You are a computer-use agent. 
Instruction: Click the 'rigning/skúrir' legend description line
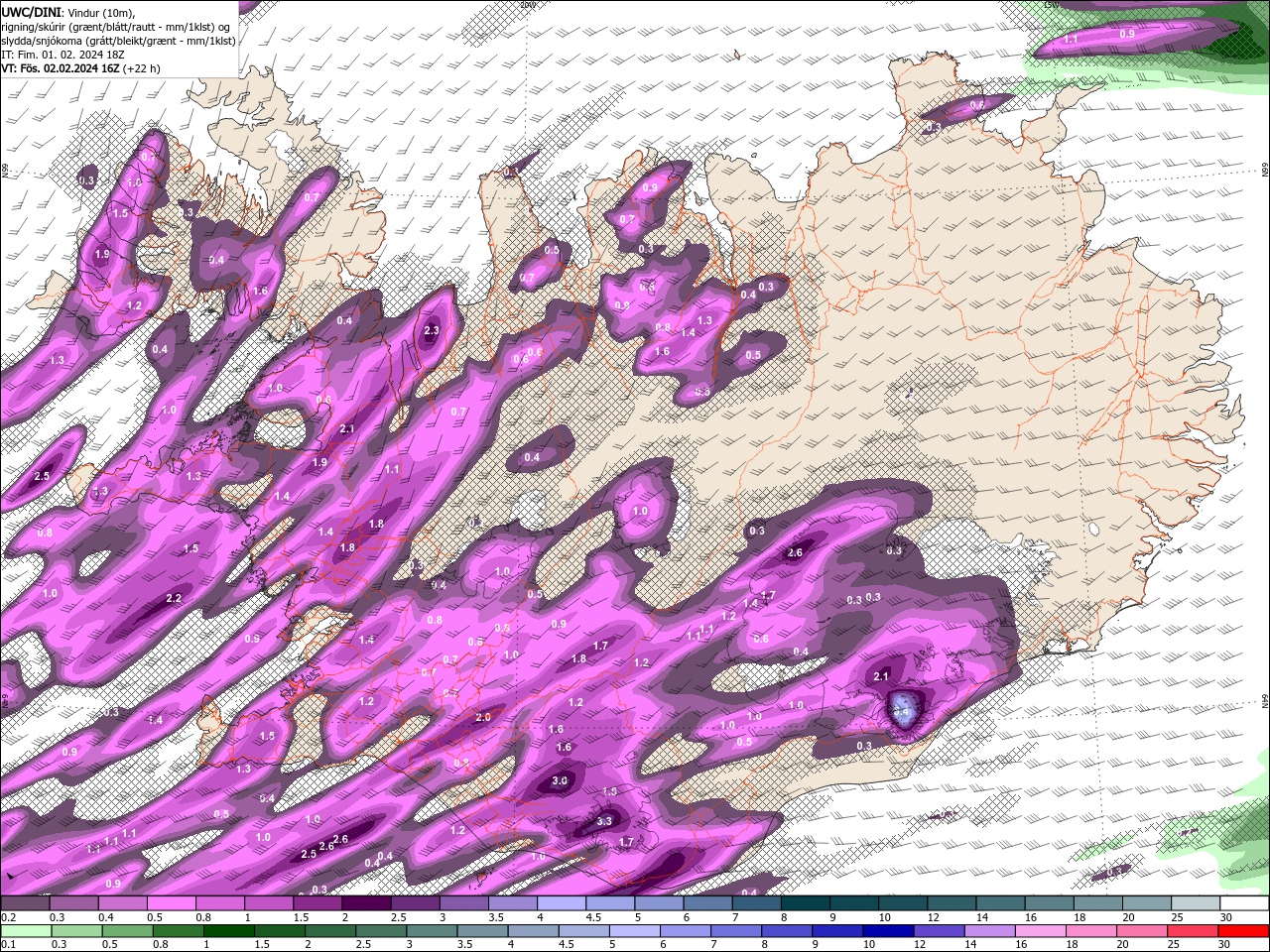click(117, 26)
